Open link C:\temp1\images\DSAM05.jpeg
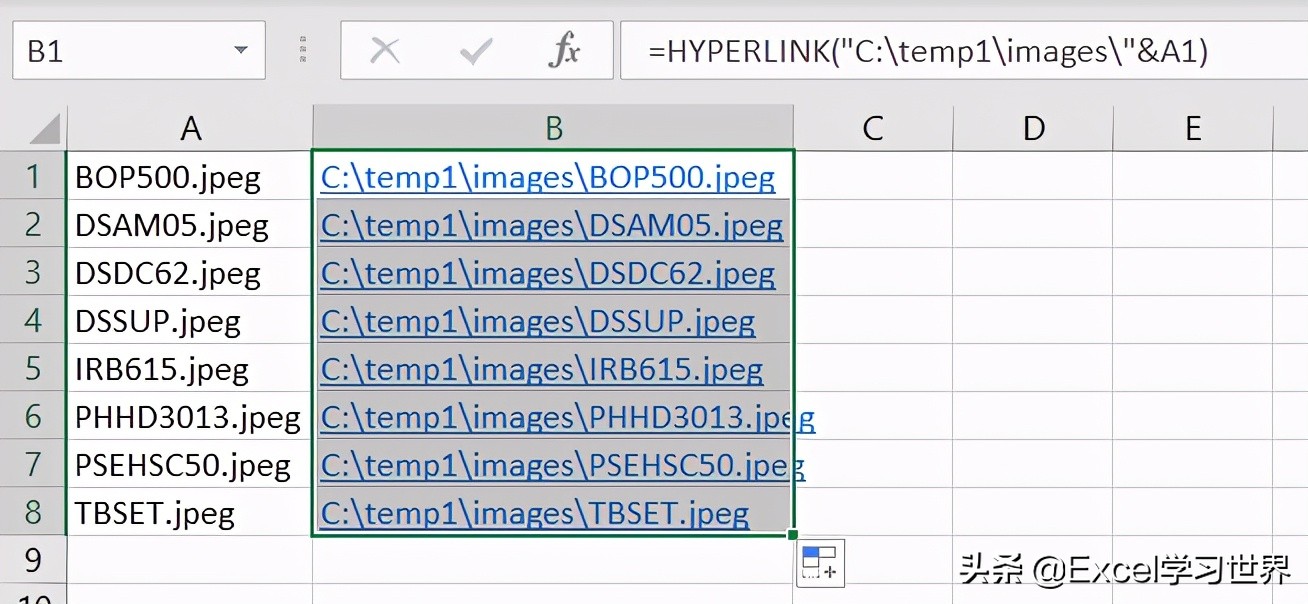This screenshot has height=604, width=1308. tap(551, 226)
